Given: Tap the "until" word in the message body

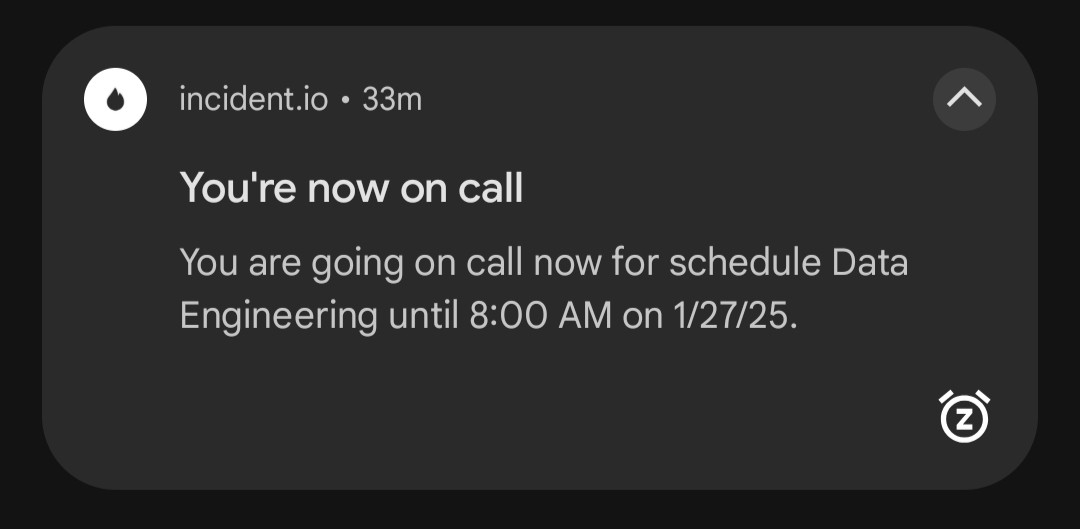Looking at the screenshot, I should click(423, 316).
